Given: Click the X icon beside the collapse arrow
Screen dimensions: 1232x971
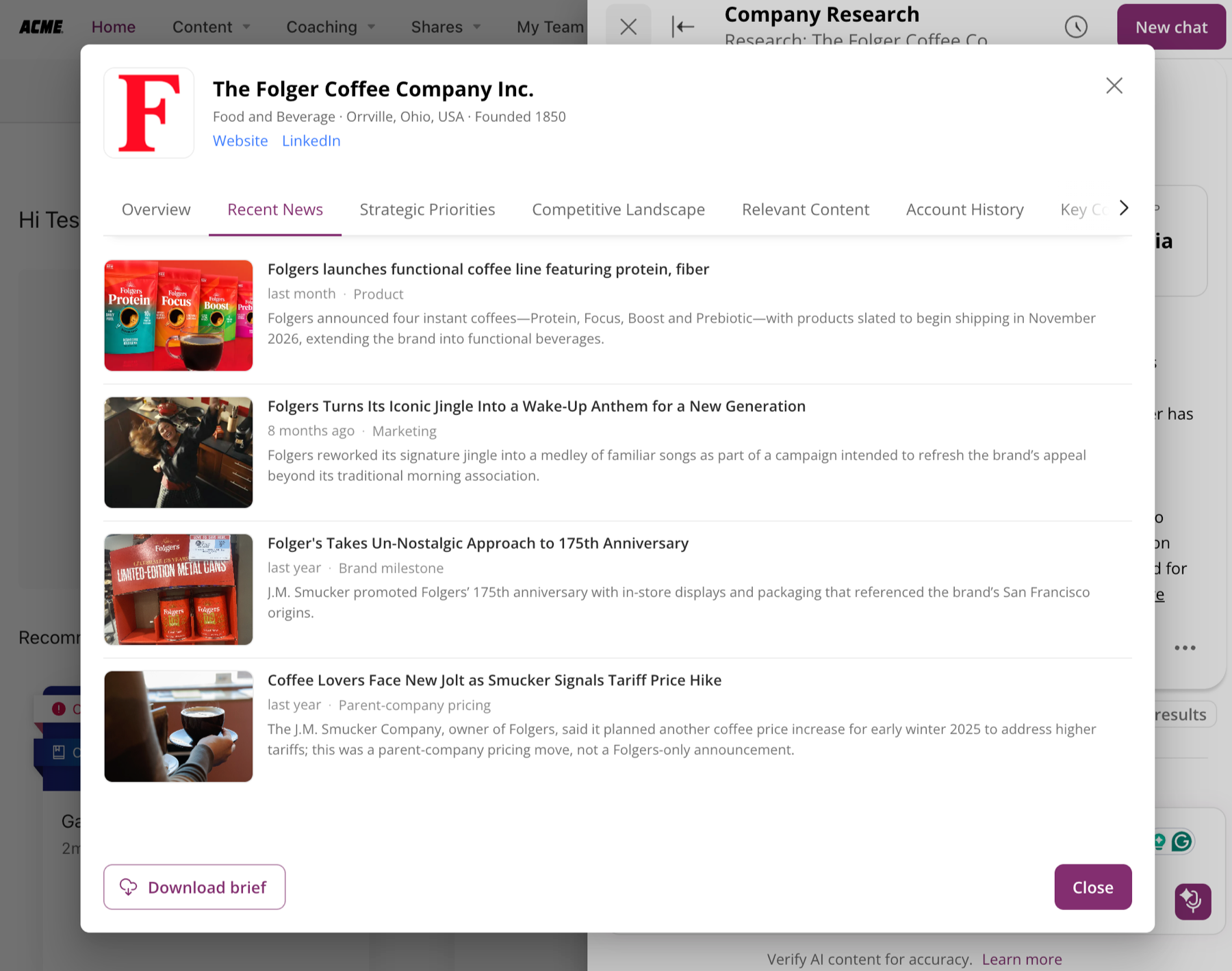Looking at the screenshot, I should tap(628, 27).
